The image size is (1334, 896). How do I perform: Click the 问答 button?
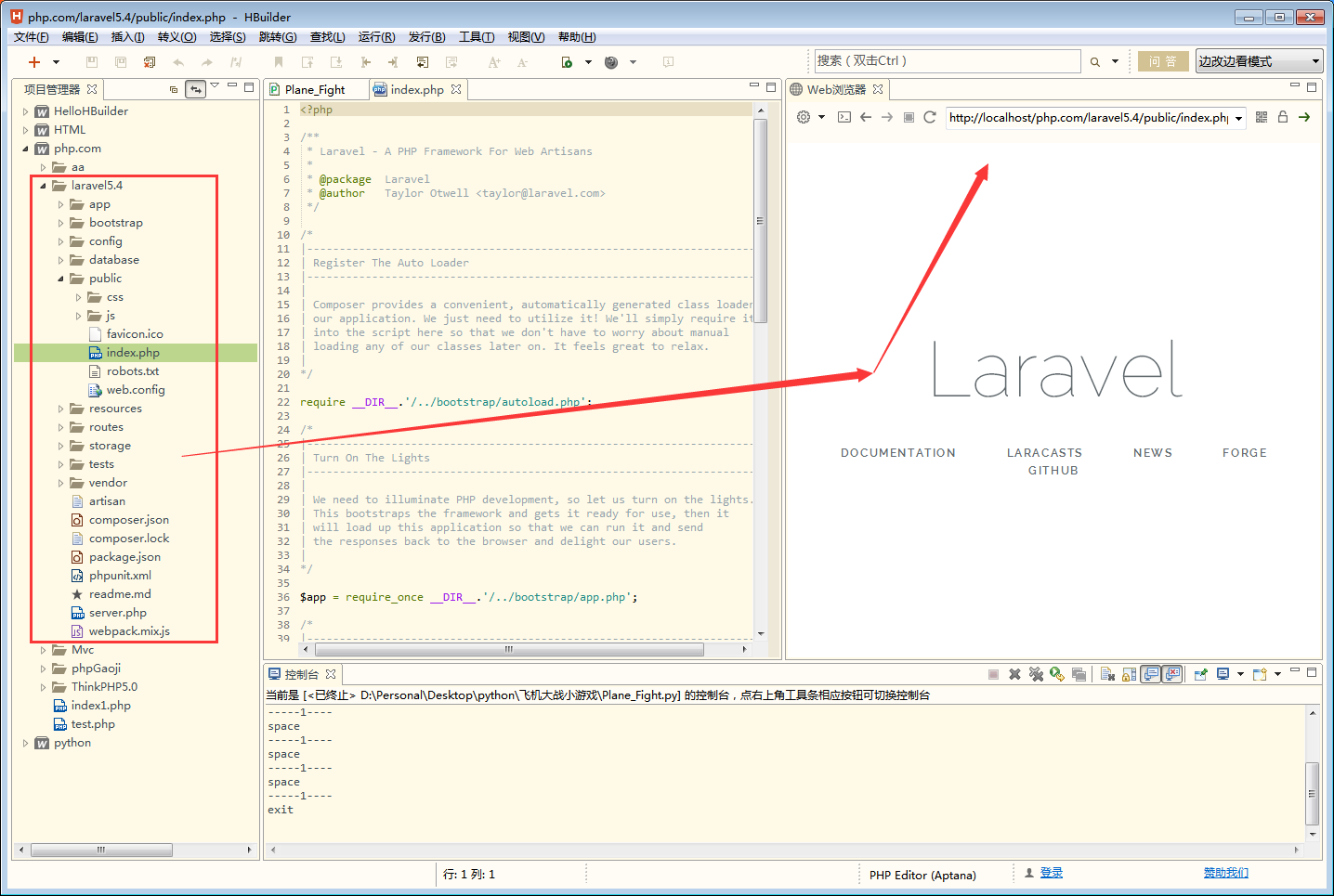click(1163, 61)
